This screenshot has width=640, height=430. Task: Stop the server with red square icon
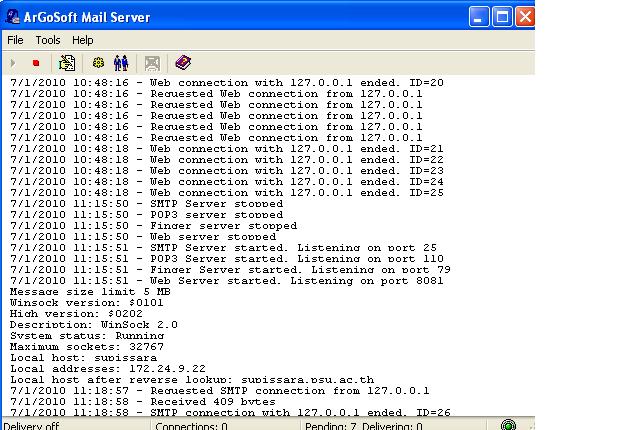pyautogui.click(x=36, y=63)
